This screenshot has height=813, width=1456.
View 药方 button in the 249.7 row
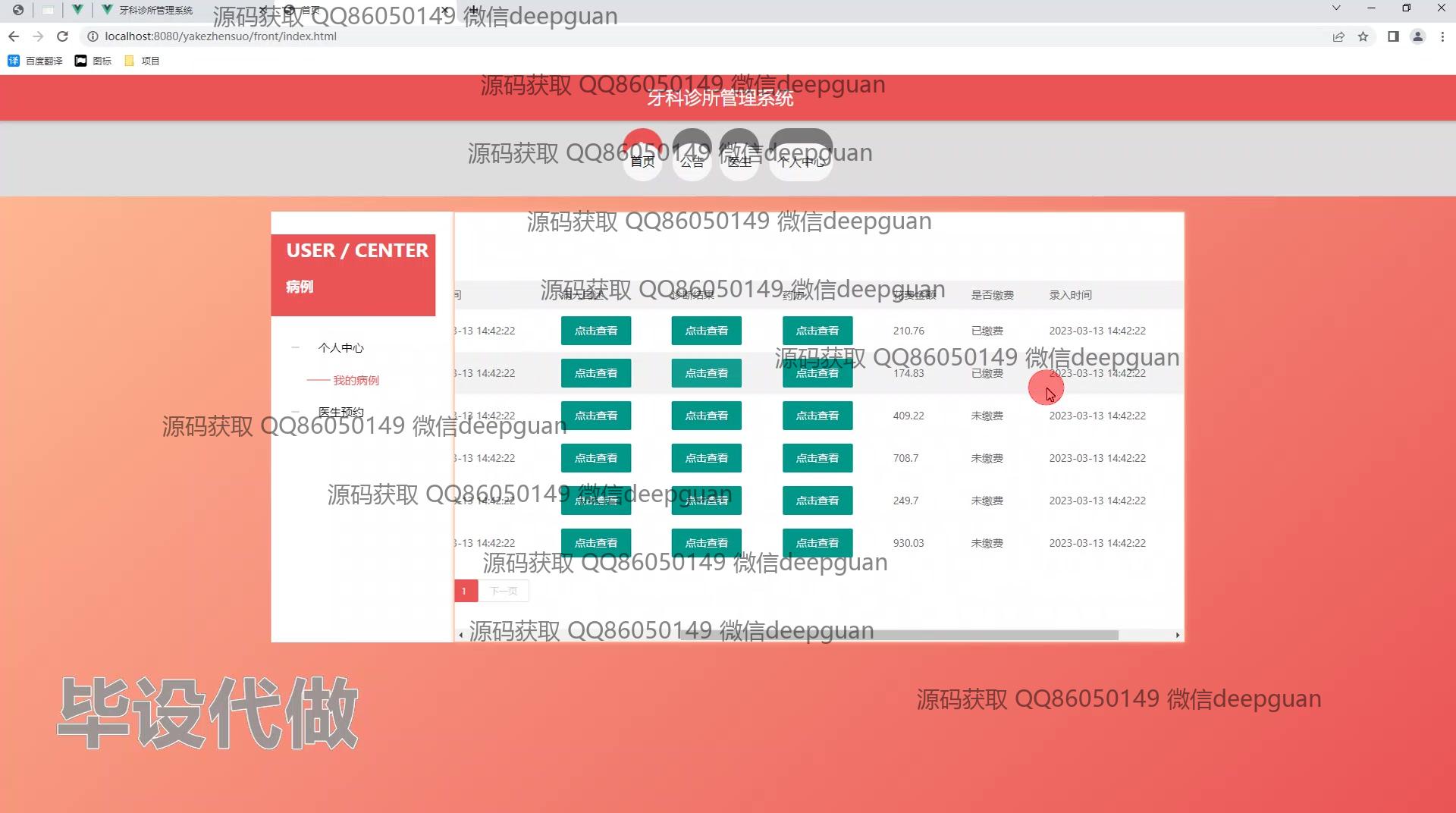[817, 501]
